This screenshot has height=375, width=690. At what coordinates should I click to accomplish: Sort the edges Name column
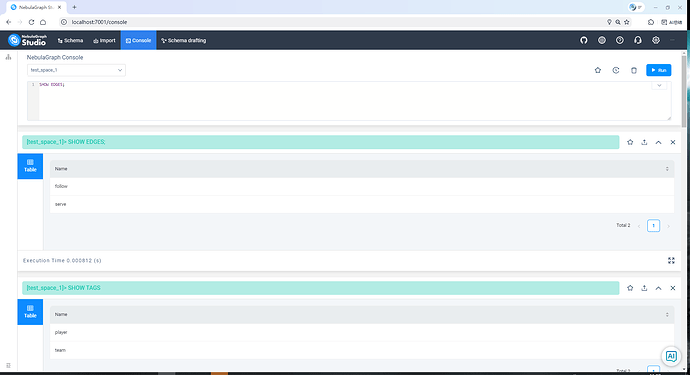[x=667, y=169]
